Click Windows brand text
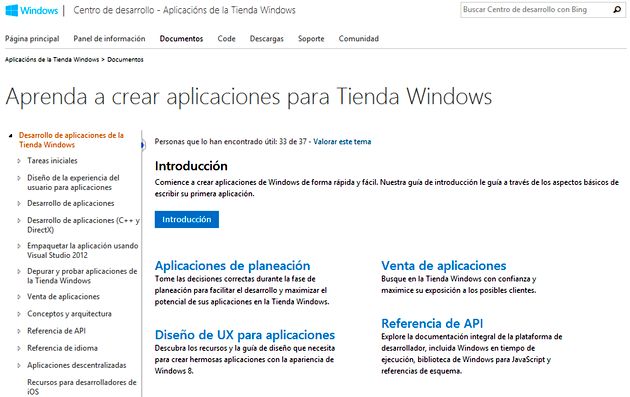630x397 pixels. tap(39, 10)
